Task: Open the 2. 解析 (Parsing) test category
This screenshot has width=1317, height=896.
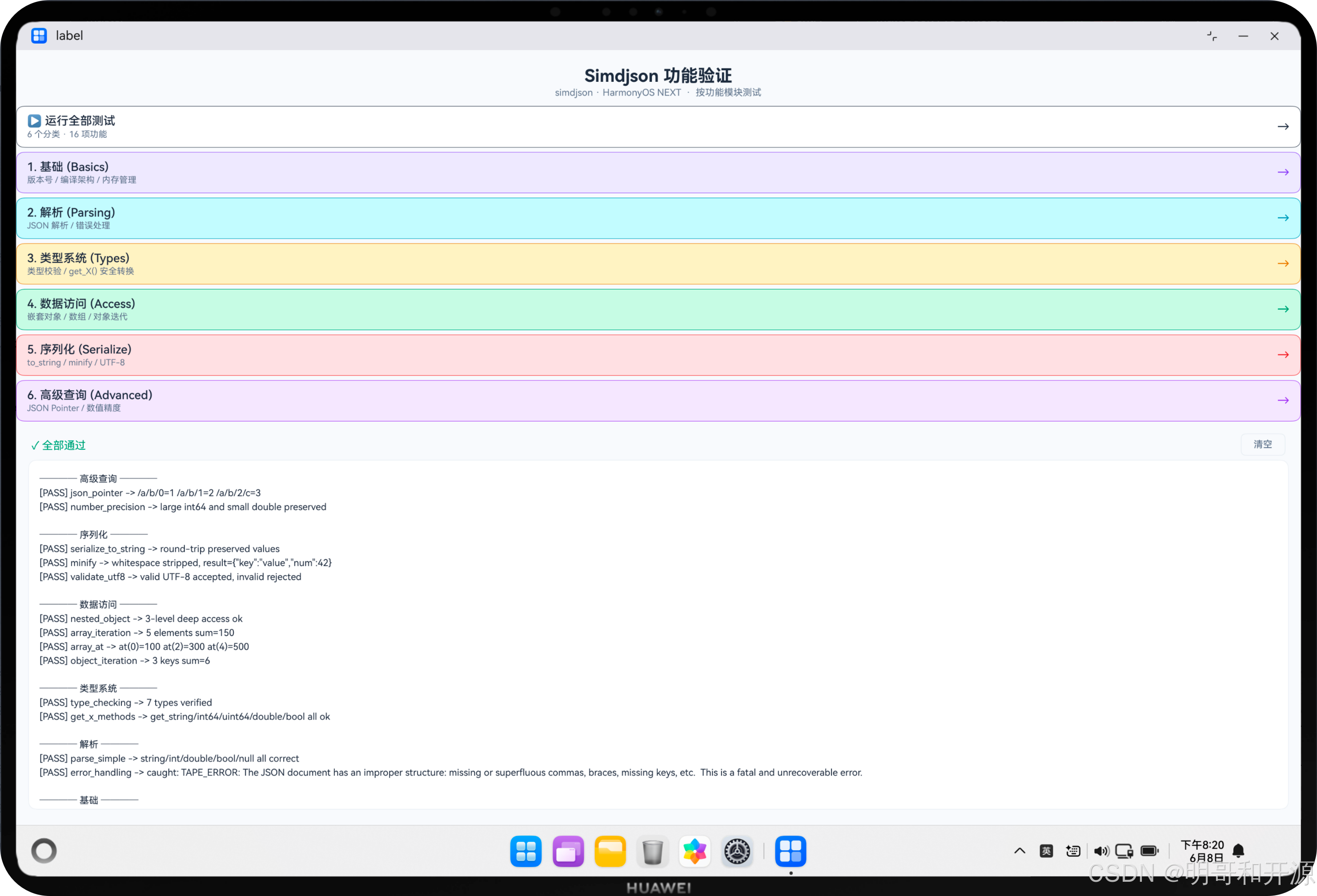Action: point(658,218)
